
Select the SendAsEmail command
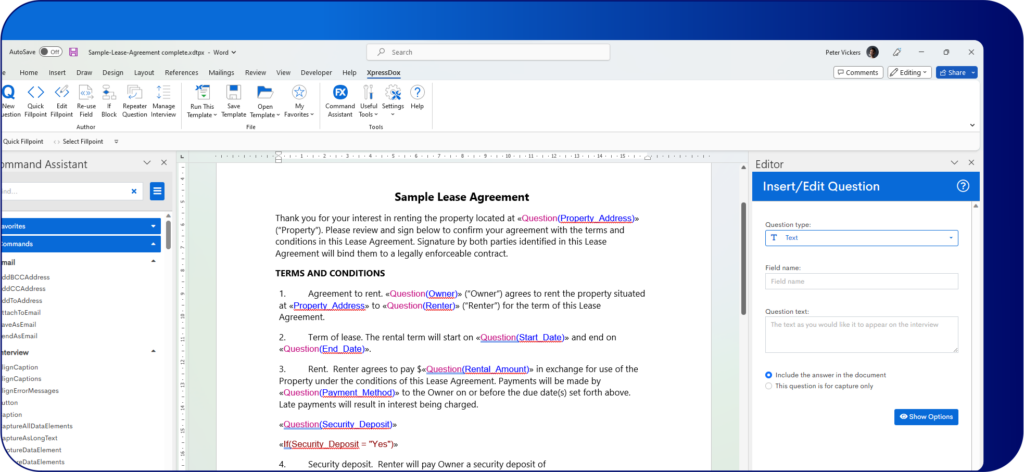[19, 336]
